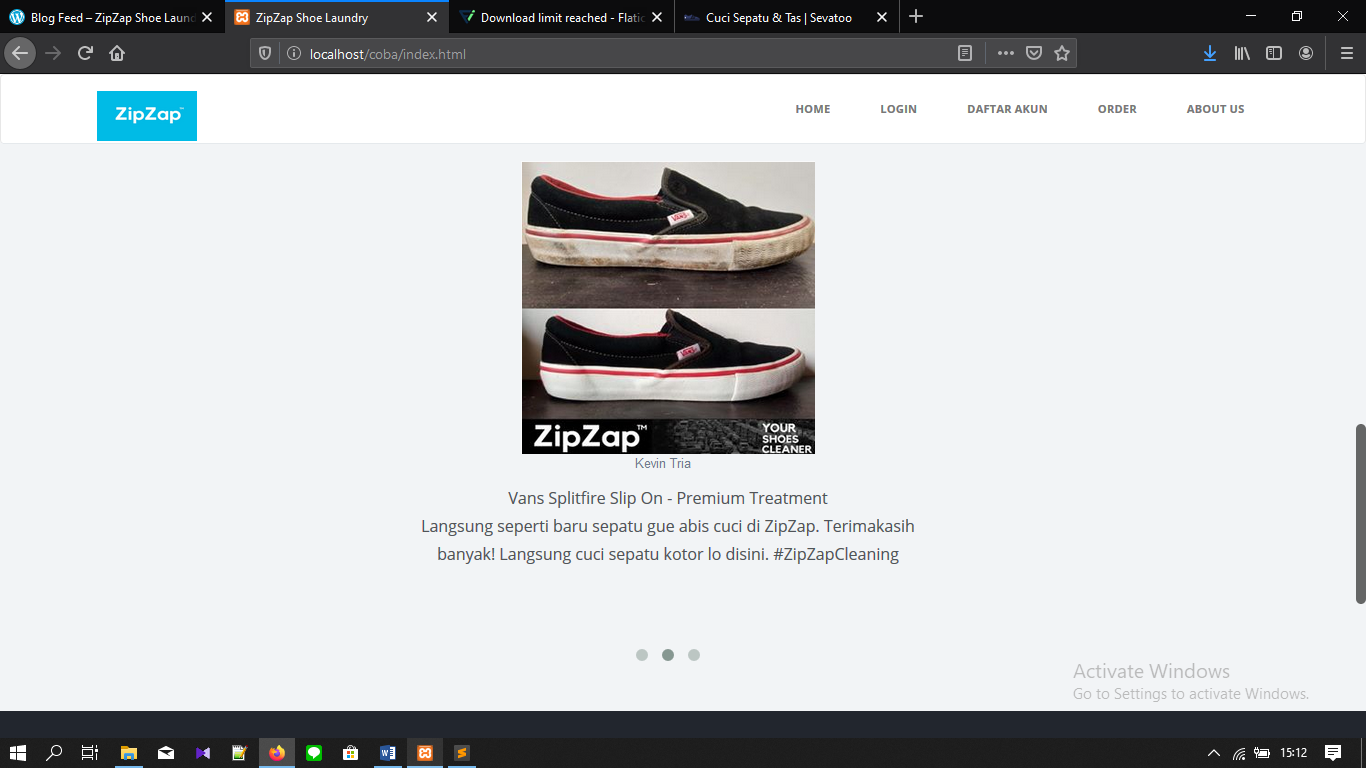The image size is (1366, 768).
Task: Toggle the Firefox sidebar
Action: [1273, 53]
